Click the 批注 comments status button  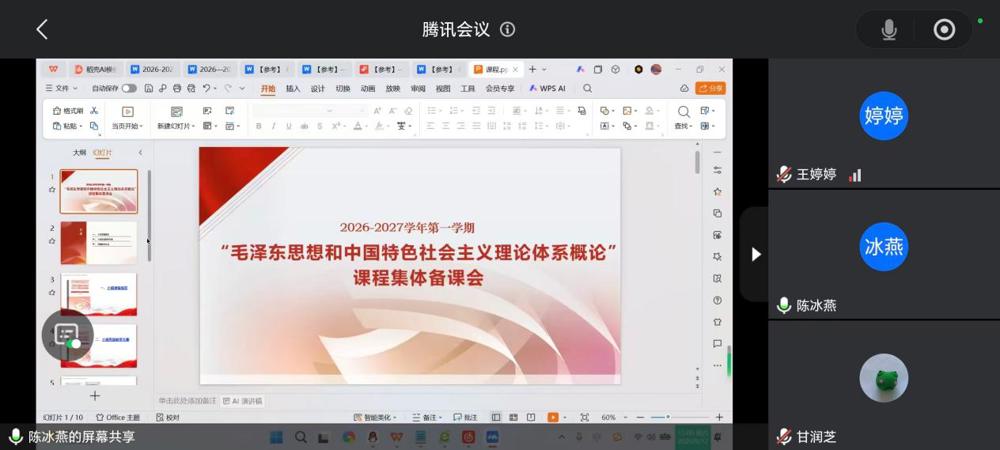(x=466, y=417)
